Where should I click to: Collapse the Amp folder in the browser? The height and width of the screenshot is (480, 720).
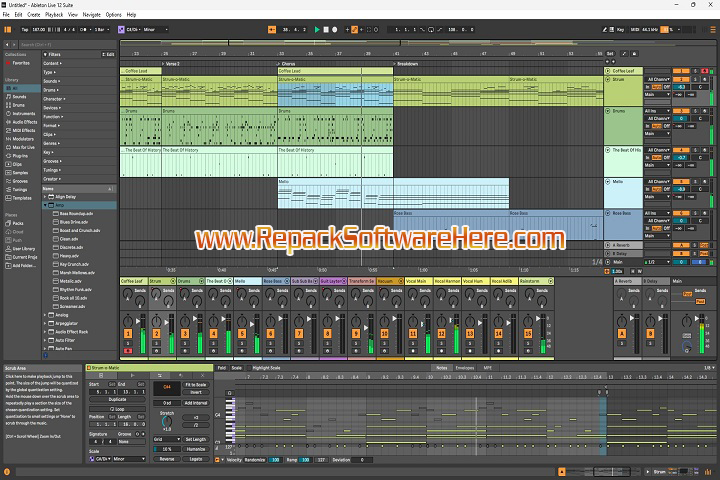point(45,205)
